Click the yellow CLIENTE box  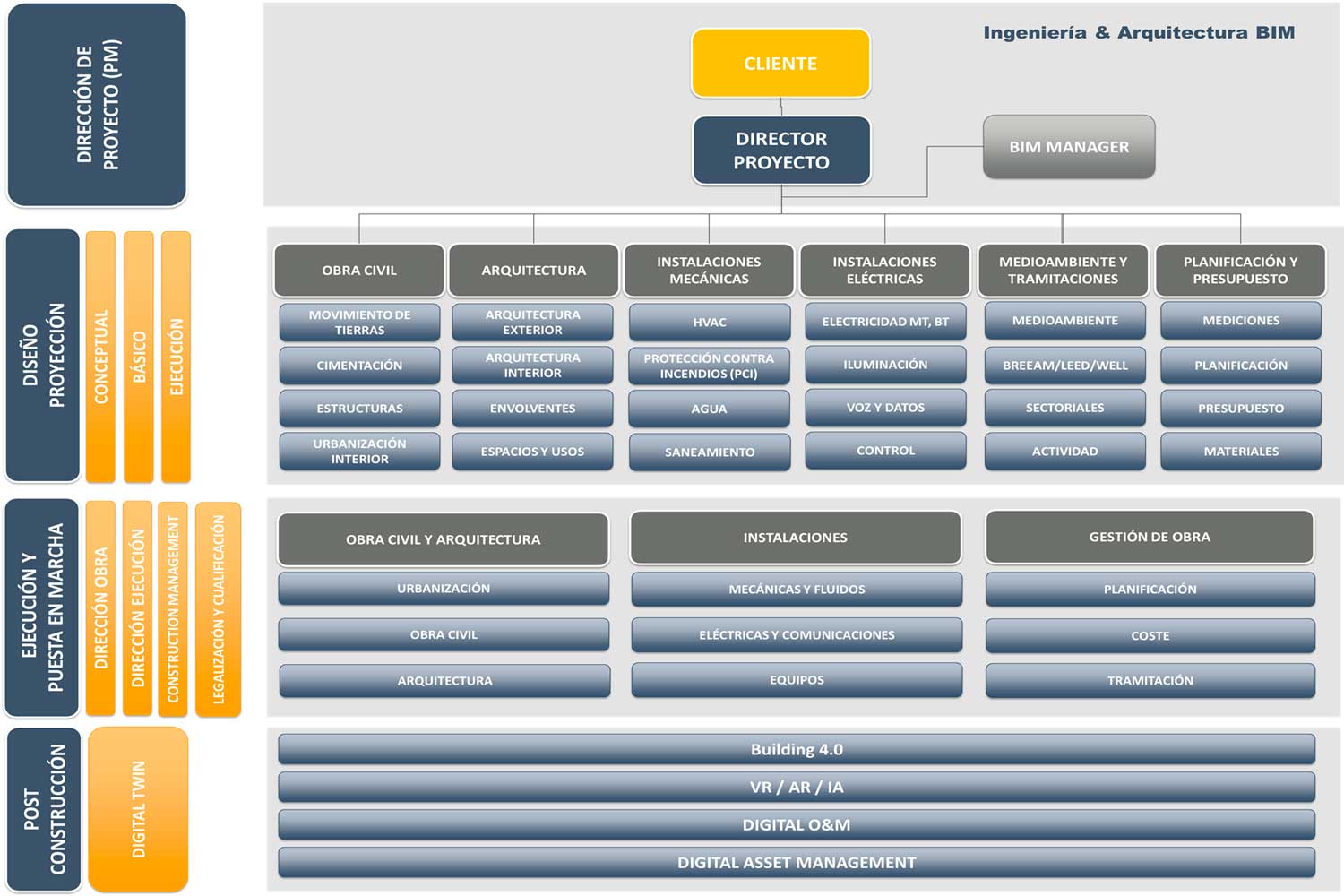[780, 64]
